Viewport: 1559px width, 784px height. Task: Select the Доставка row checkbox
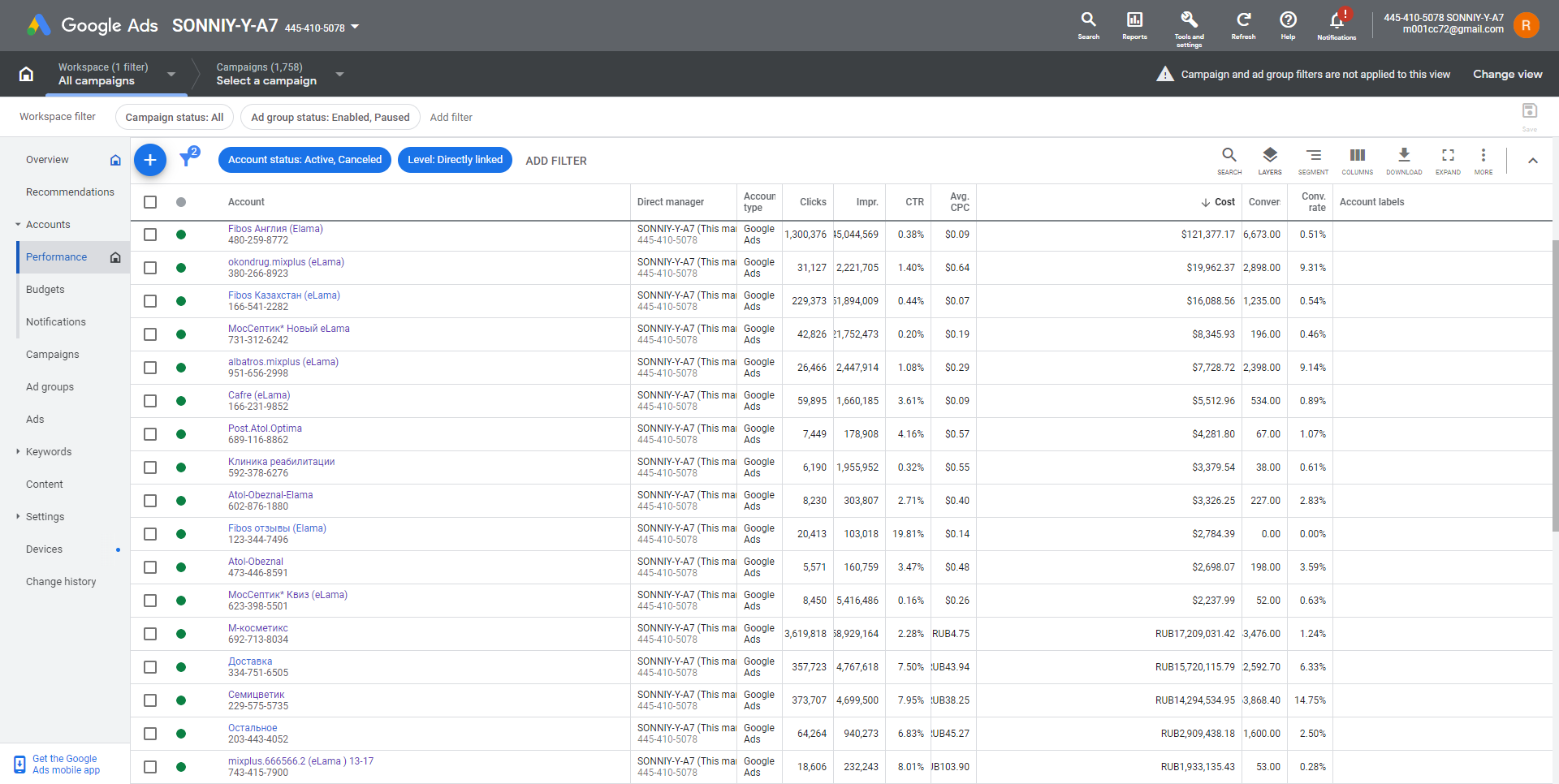tap(150, 667)
